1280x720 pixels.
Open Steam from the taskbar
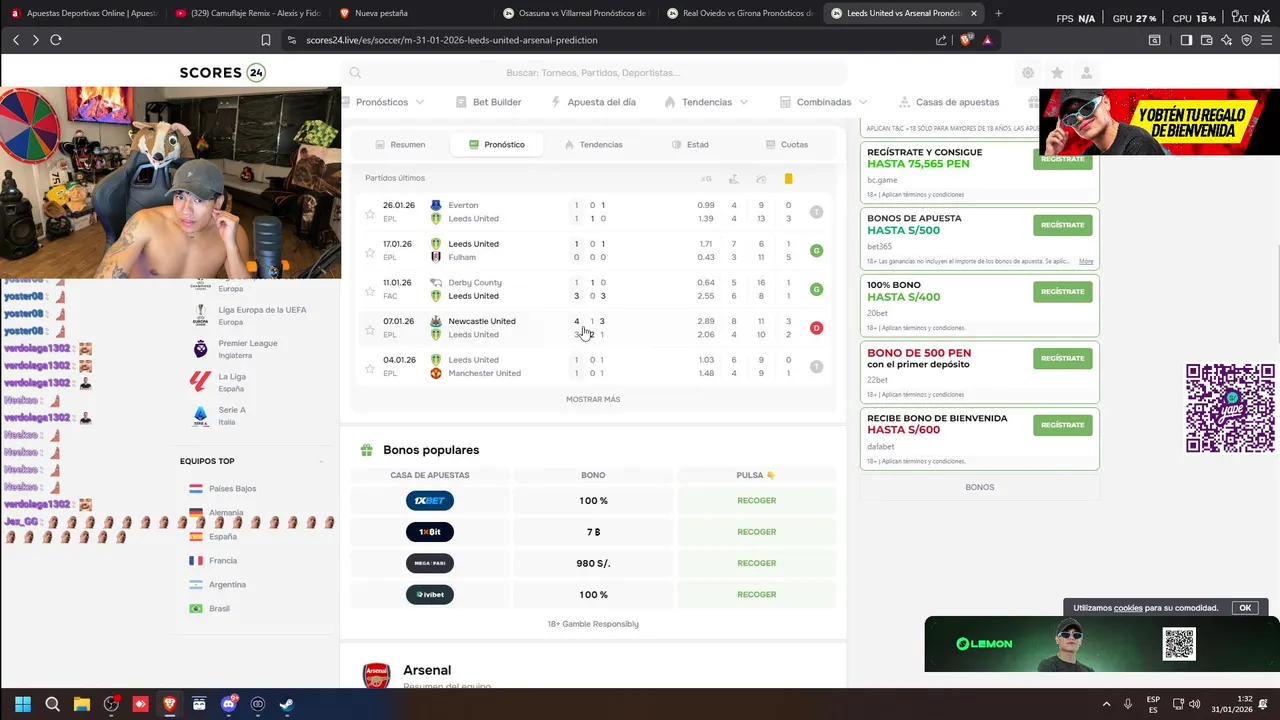point(286,704)
